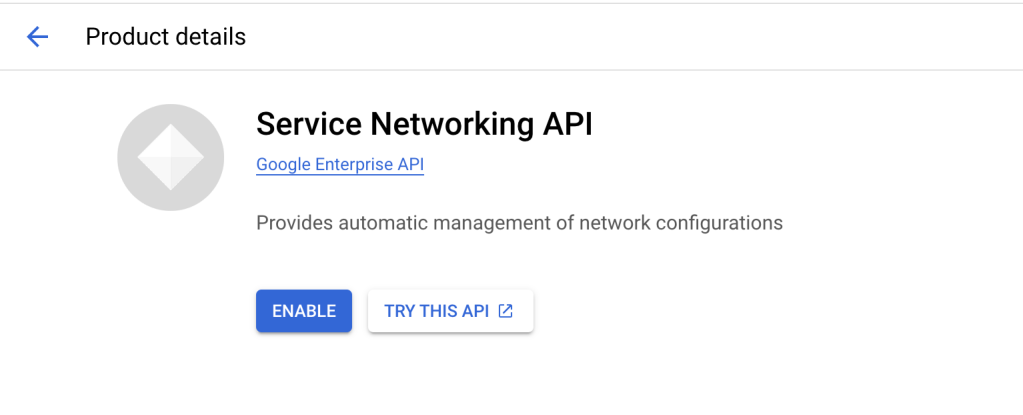Image resolution: width=1023 pixels, height=415 pixels.
Task: Open the TRY THIS API button
Action: point(451,311)
